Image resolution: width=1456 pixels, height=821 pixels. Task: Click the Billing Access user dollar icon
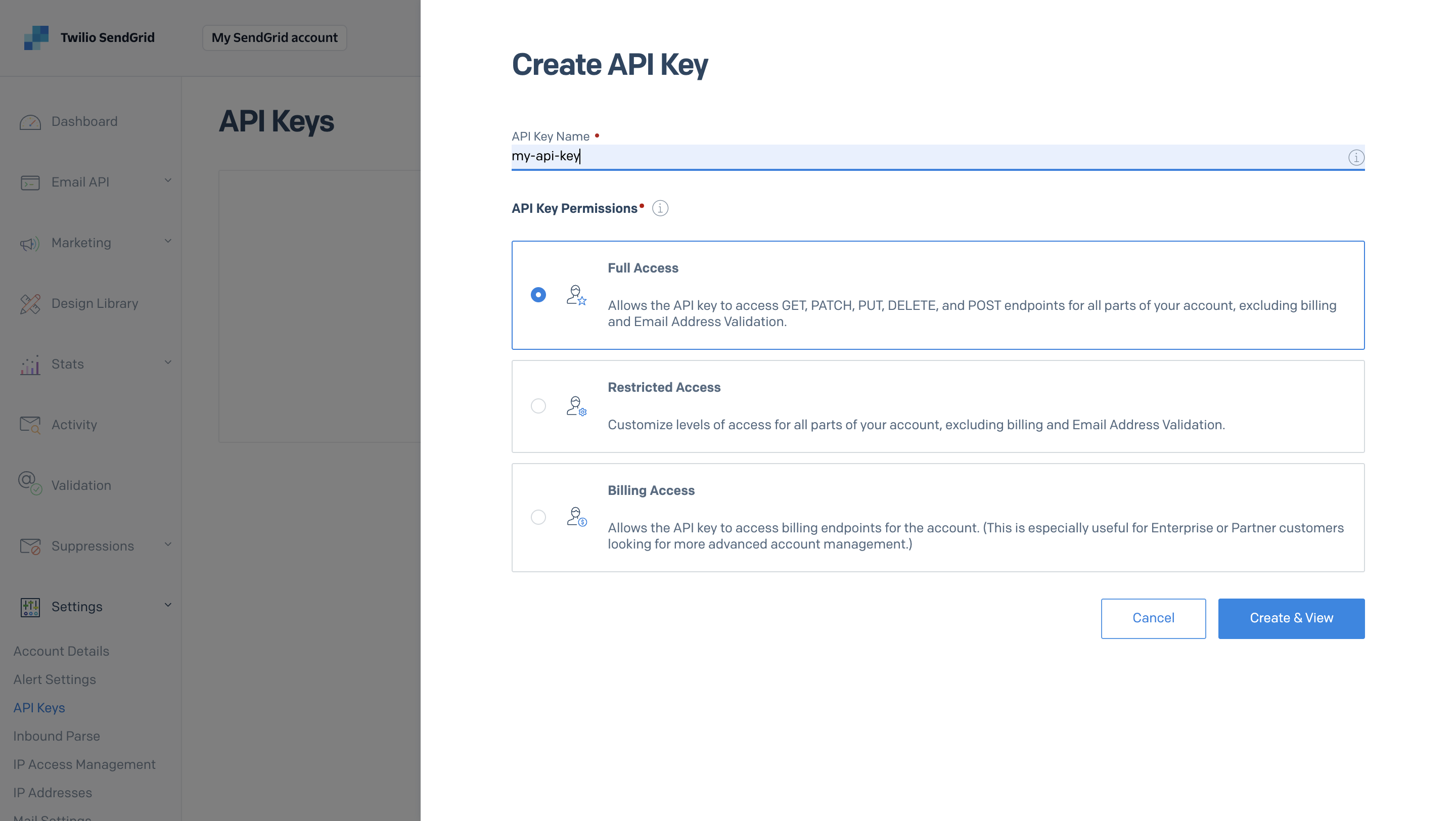coord(576,517)
